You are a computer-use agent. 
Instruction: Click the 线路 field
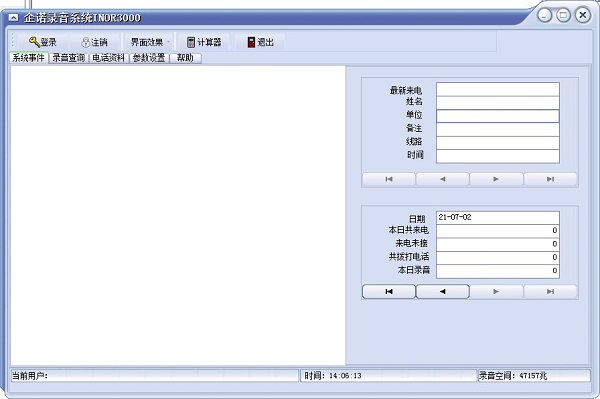point(498,143)
